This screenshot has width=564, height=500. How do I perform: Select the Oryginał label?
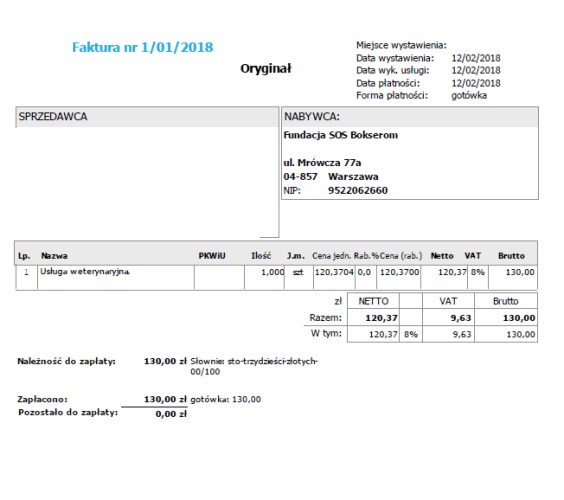pyautogui.click(x=266, y=69)
